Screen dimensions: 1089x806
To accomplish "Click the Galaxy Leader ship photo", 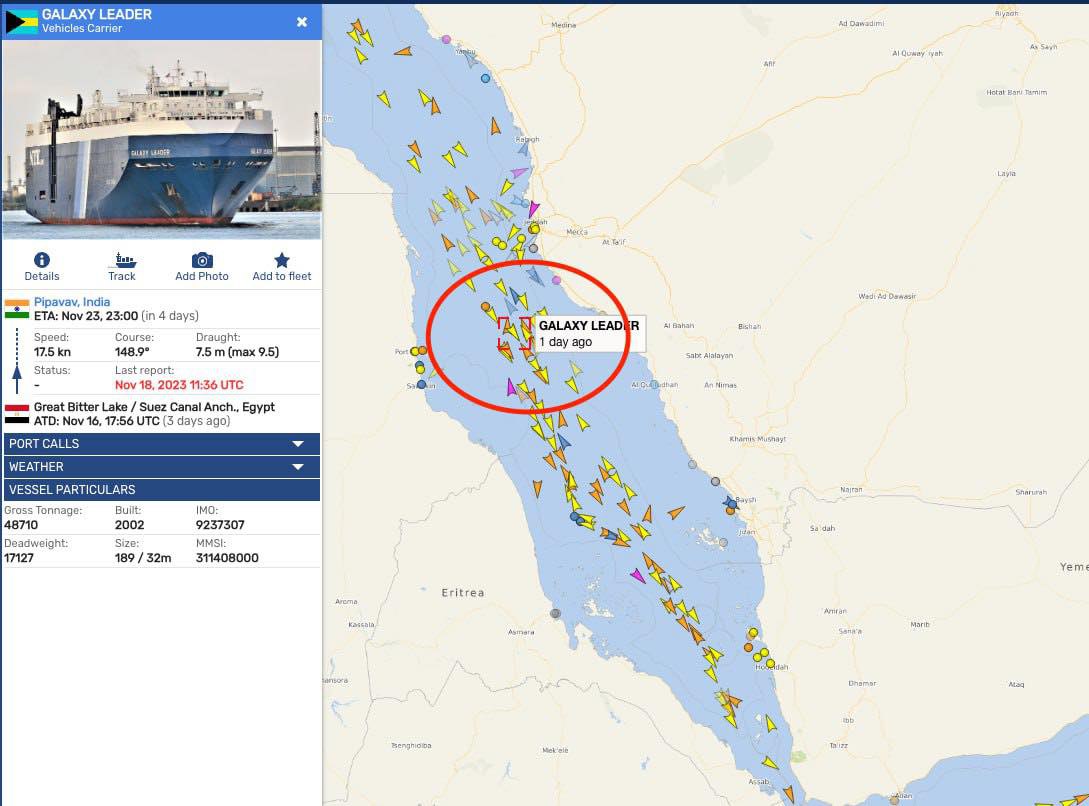I will pyautogui.click(x=162, y=140).
